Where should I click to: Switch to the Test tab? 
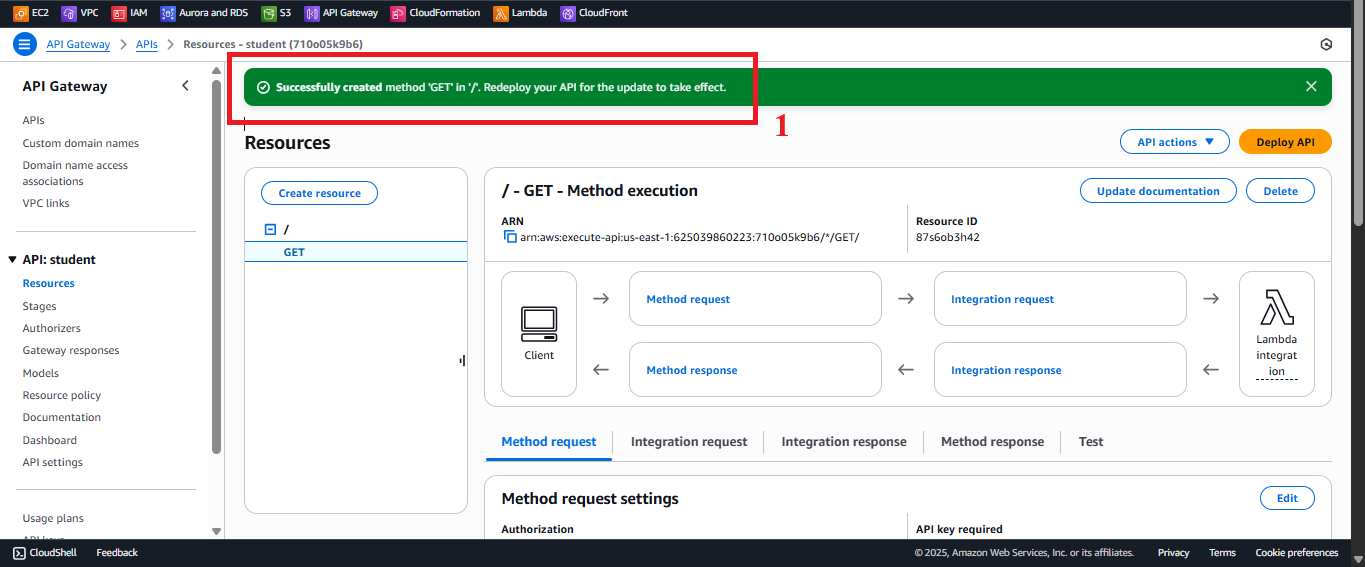[x=1091, y=441]
